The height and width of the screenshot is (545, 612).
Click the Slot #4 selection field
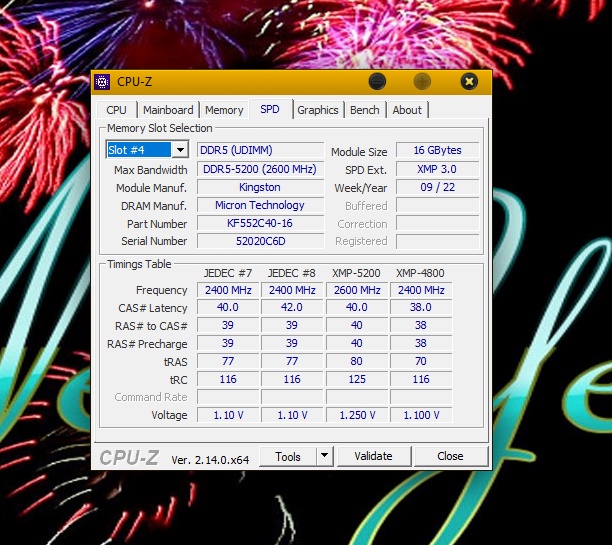coord(139,150)
